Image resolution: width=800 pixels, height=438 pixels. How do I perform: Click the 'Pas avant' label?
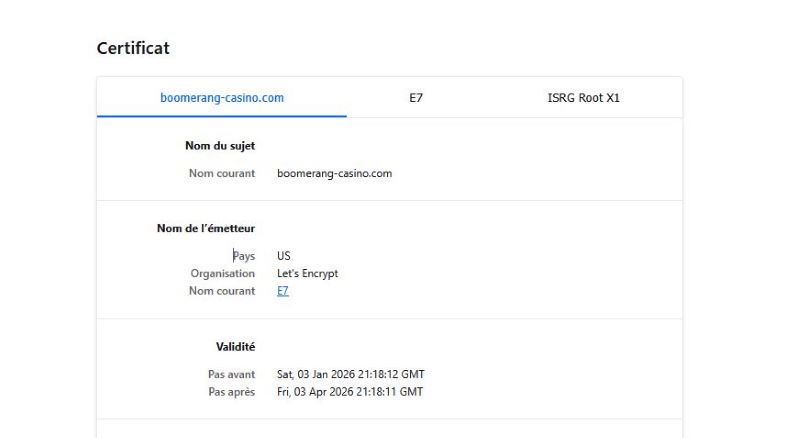[231, 375]
